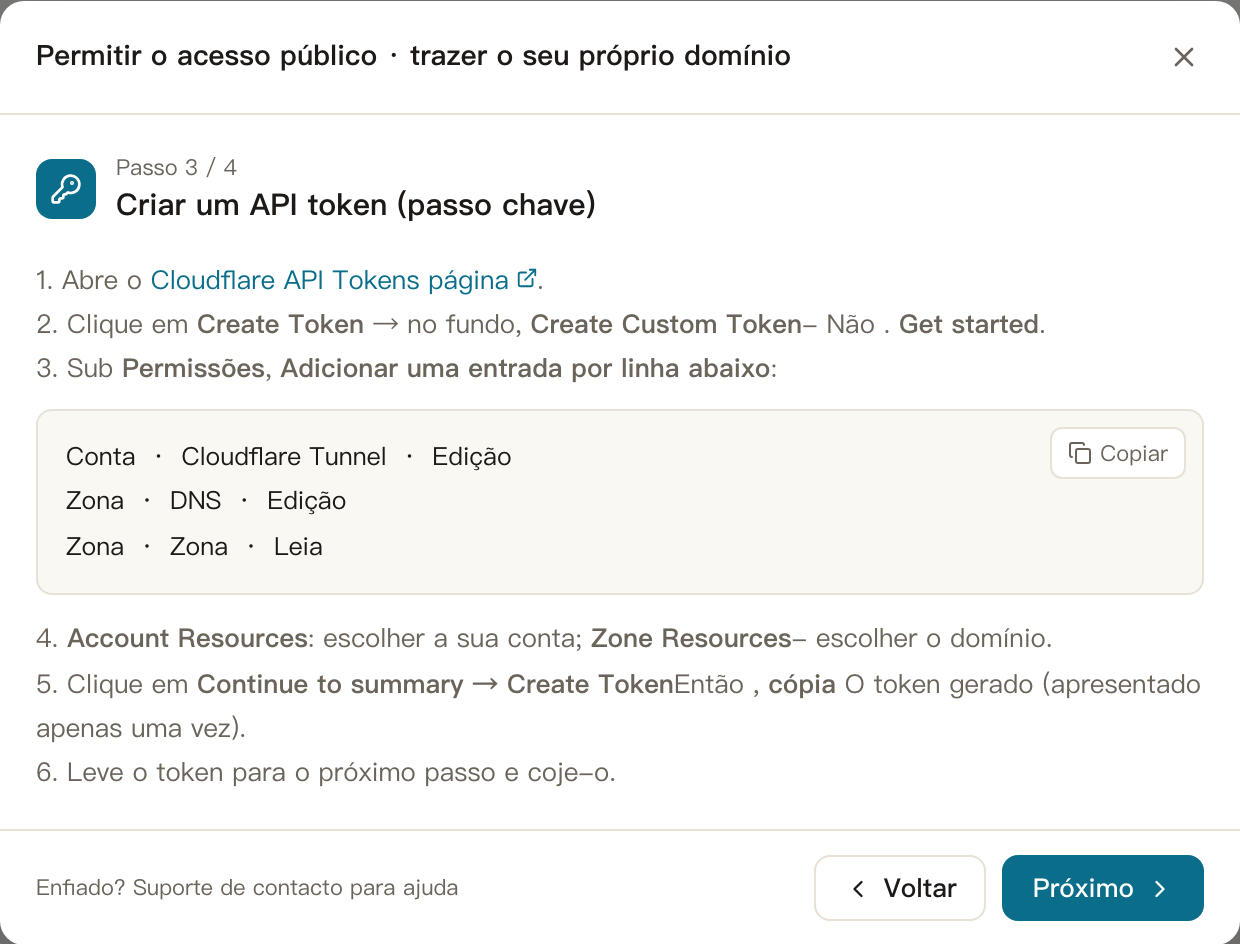Go back with the Voltar button

tap(900, 888)
